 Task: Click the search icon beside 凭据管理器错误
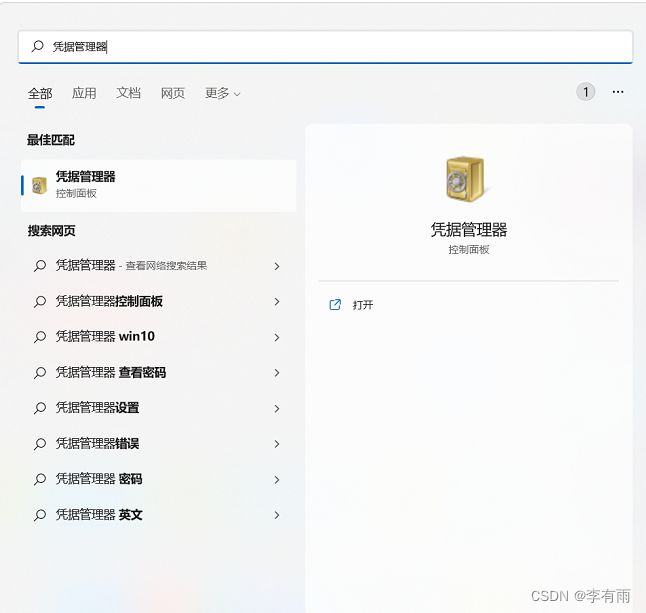(40, 444)
